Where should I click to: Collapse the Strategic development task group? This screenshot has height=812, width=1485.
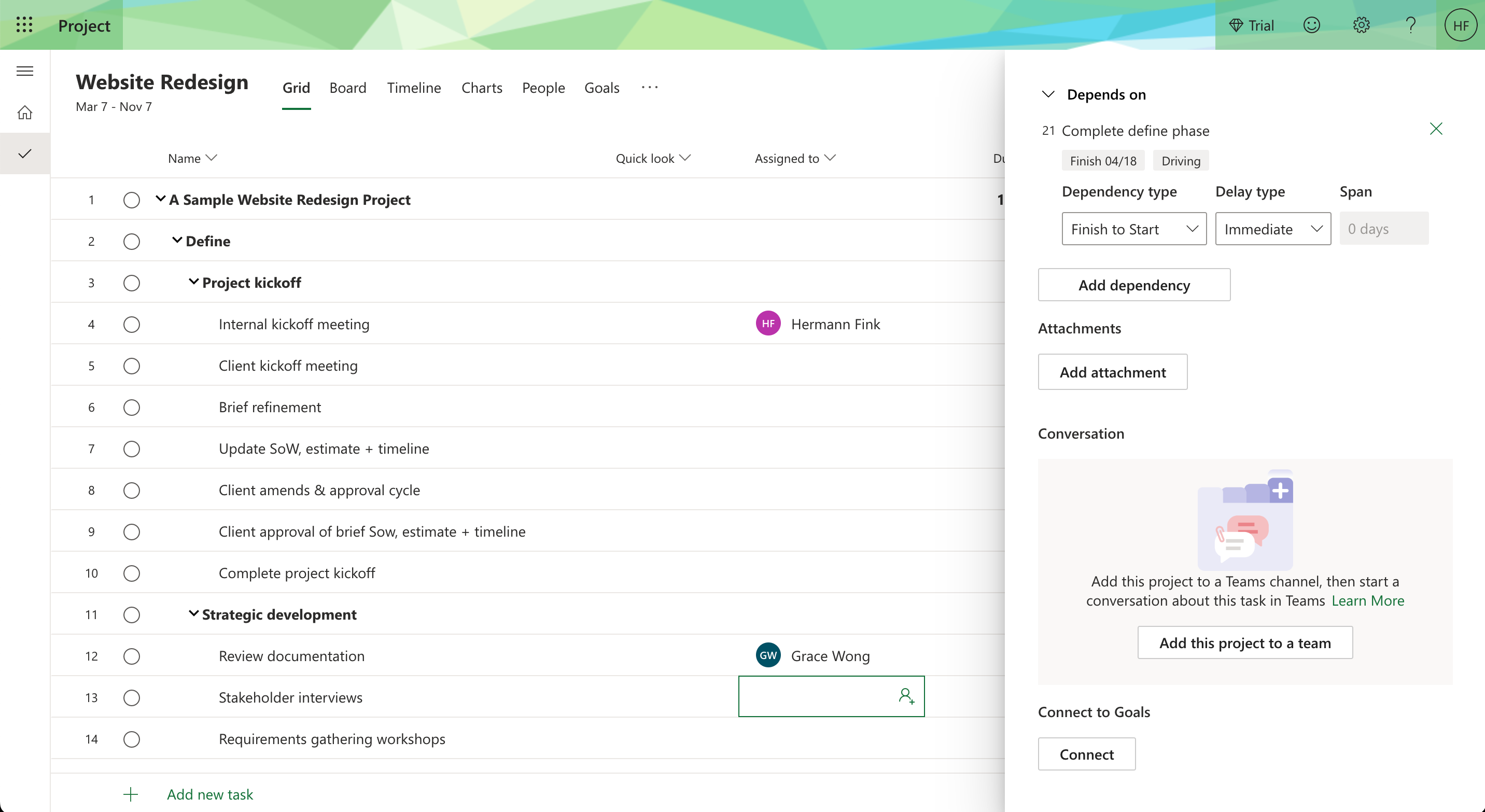(194, 614)
